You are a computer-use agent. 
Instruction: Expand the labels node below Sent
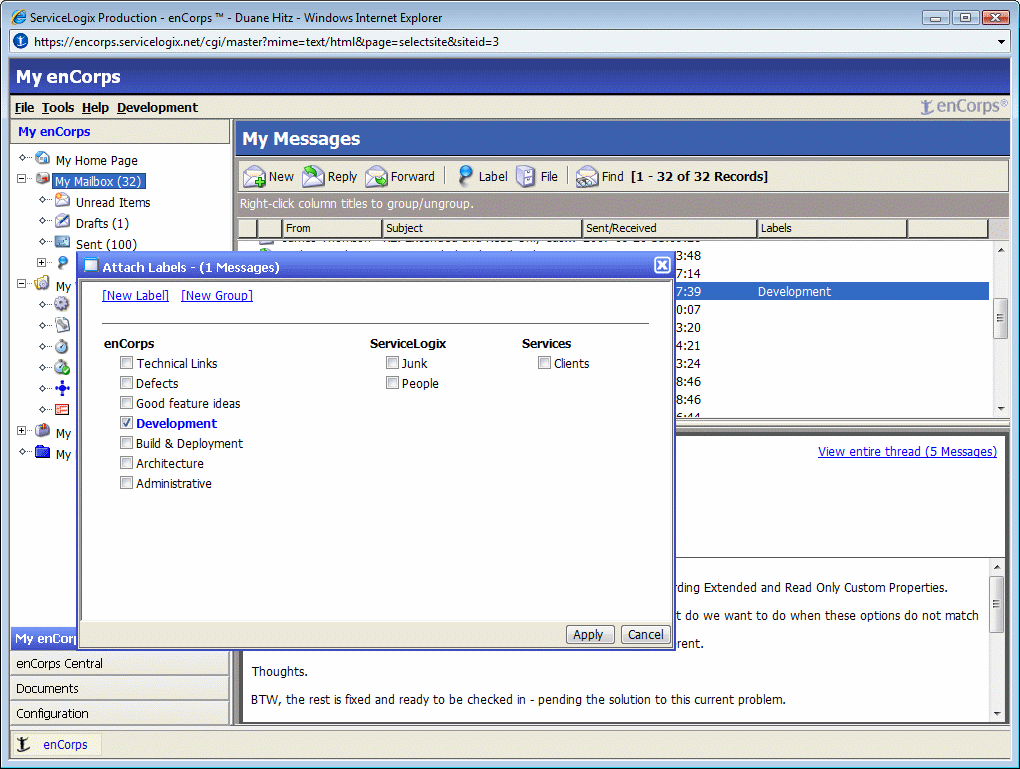coord(42,262)
